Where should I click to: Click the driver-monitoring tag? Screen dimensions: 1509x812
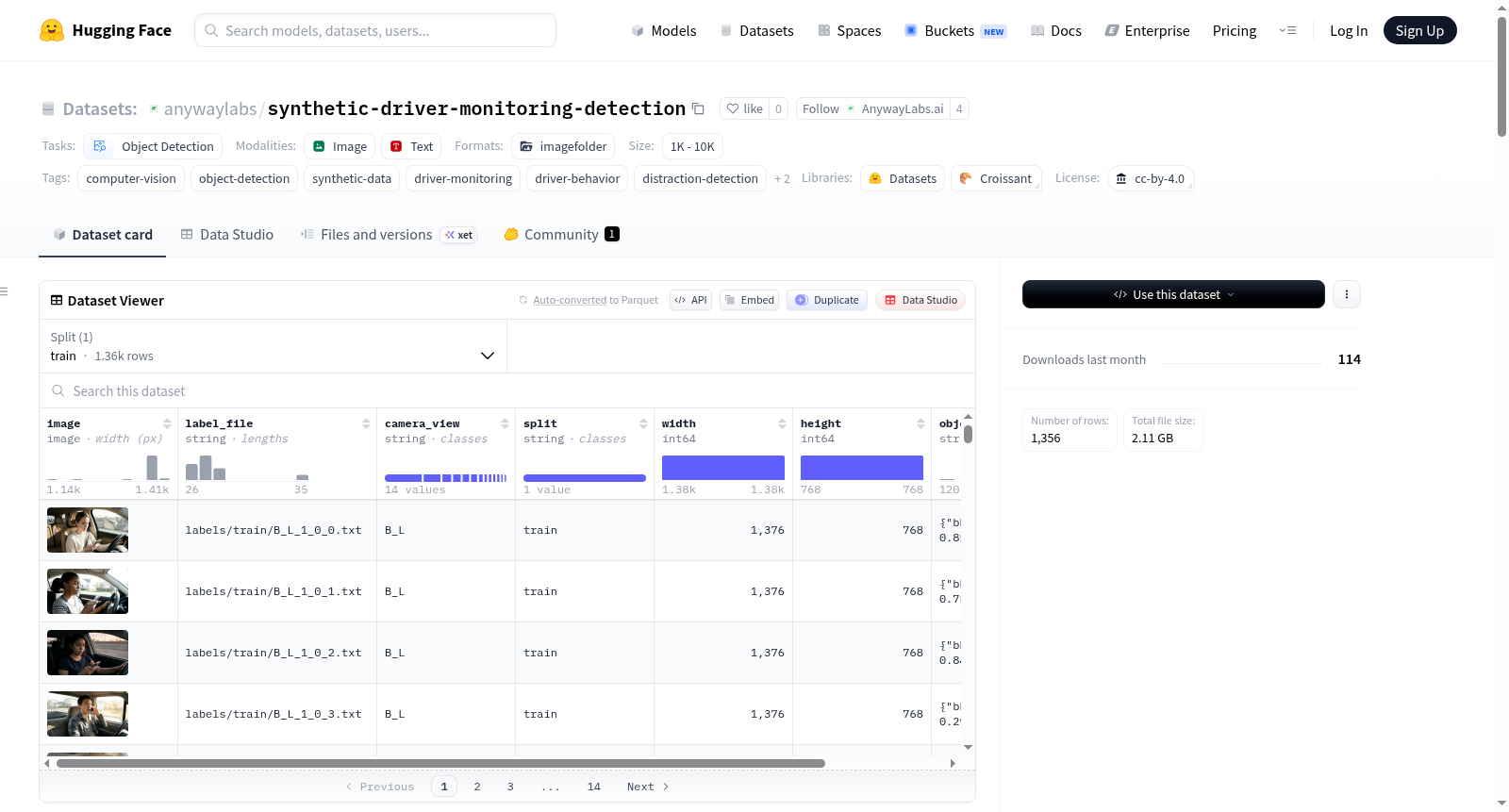click(463, 178)
